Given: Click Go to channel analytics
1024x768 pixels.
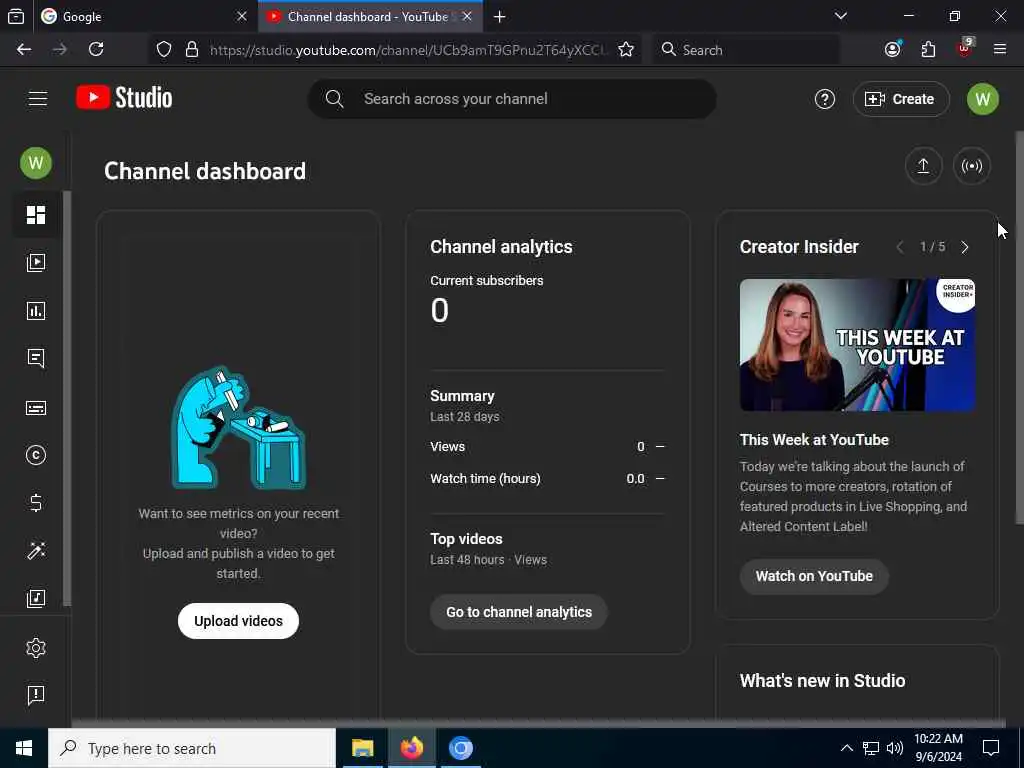Looking at the screenshot, I should (519, 612).
